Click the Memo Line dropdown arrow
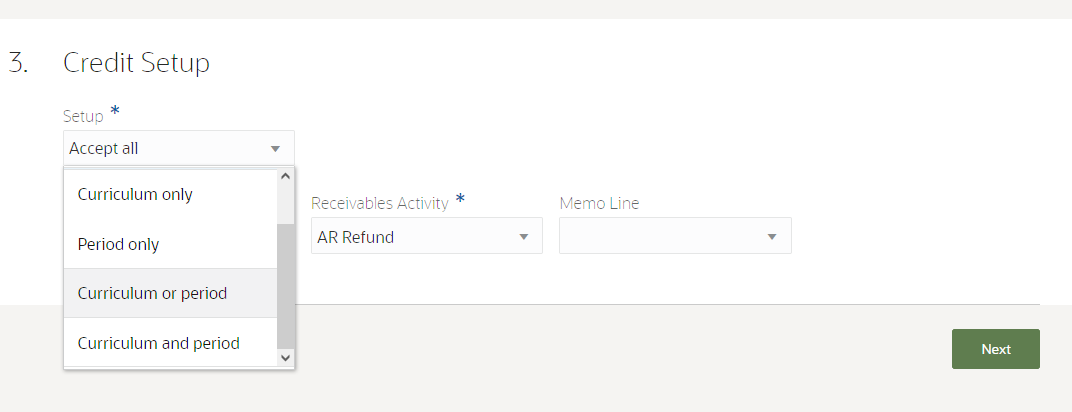 771,237
